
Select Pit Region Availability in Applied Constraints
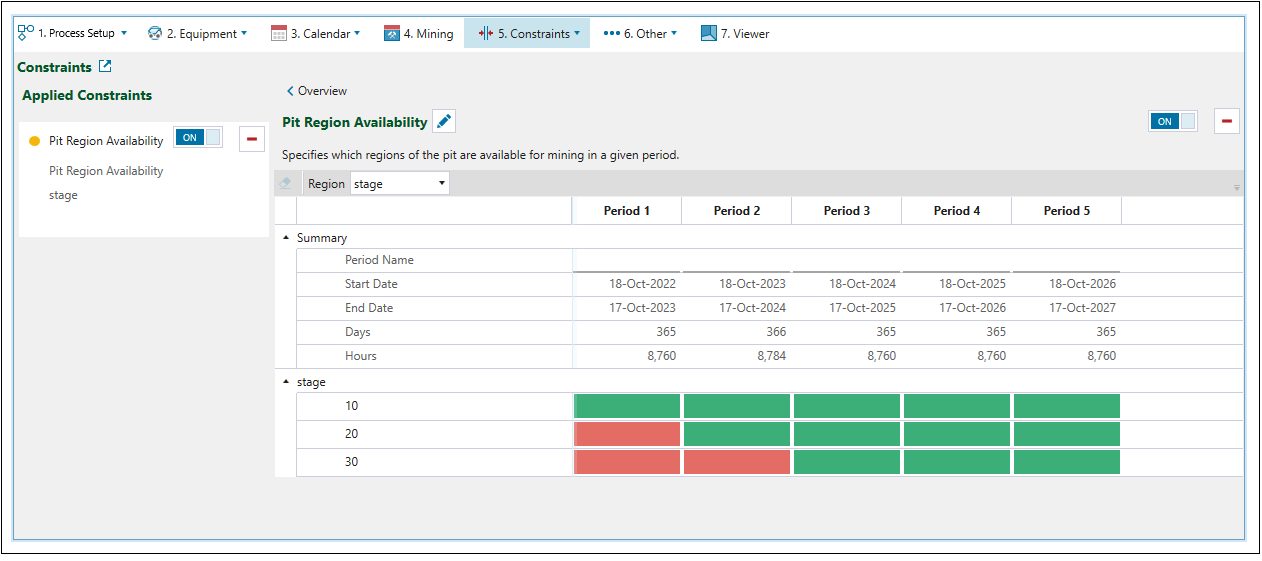(x=105, y=141)
